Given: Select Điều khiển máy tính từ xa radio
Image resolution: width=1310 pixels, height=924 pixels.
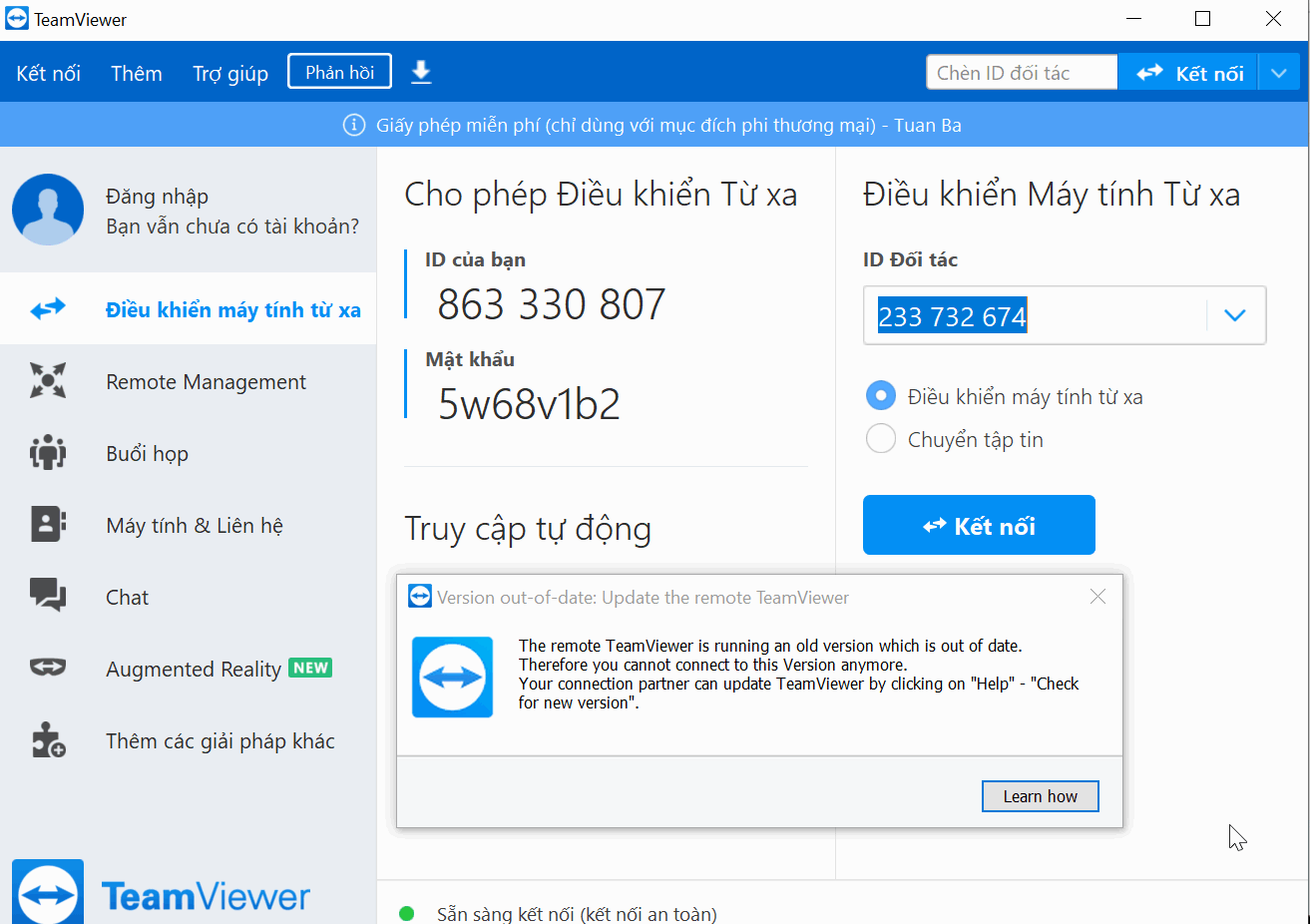Looking at the screenshot, I should pyautogui.click(x=880, y=396).
